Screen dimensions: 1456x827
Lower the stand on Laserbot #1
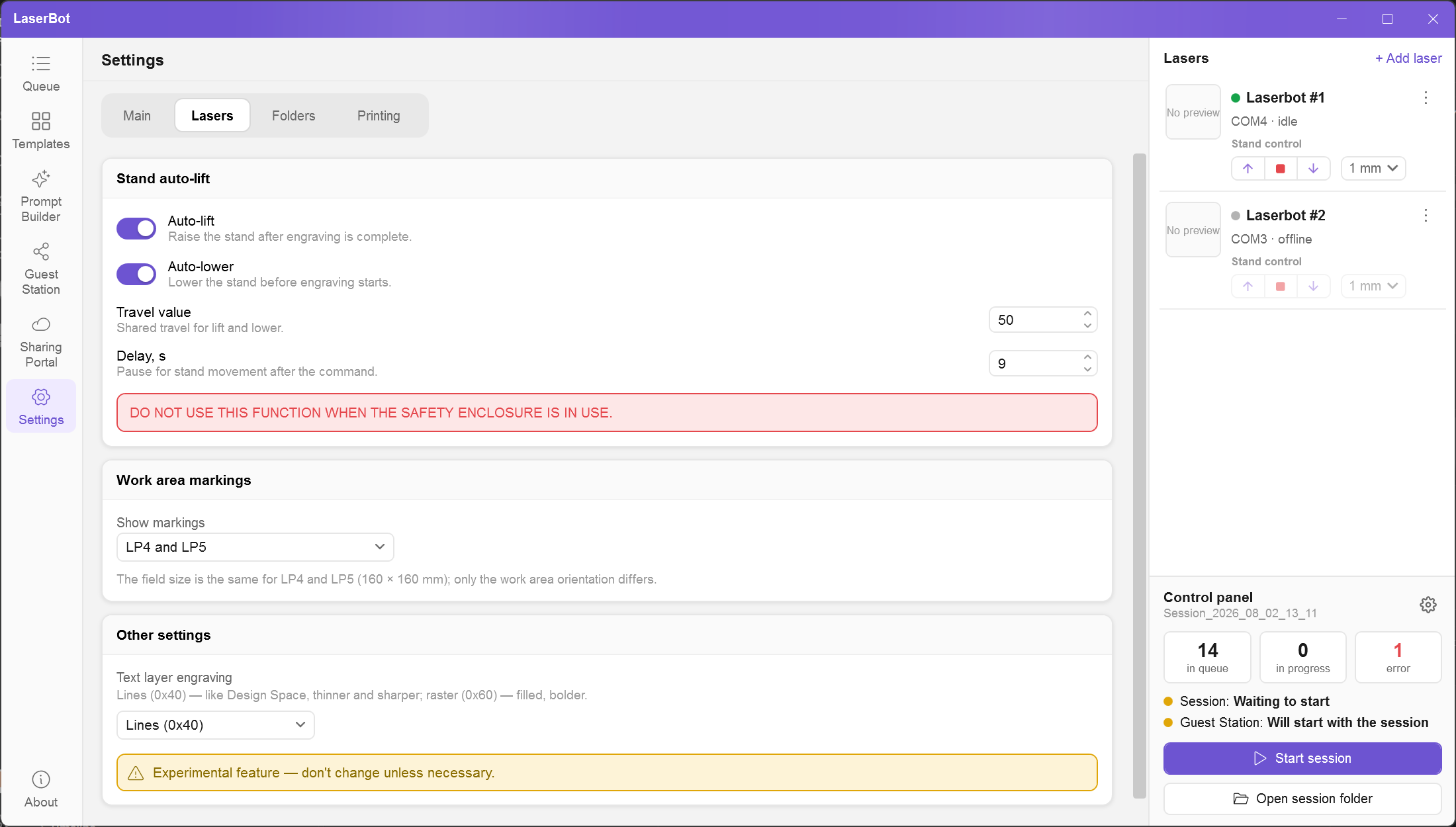[1313, 169]
